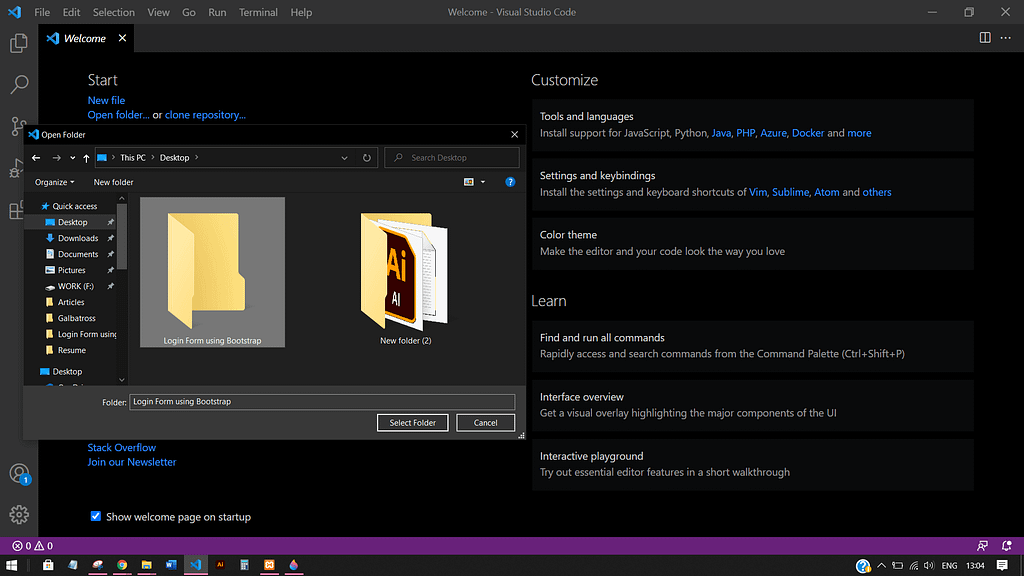Select the Login Form using Bootstrap folder
Image resolution: width=1024 pixels, height=576 pixels.
pos(212,272)
